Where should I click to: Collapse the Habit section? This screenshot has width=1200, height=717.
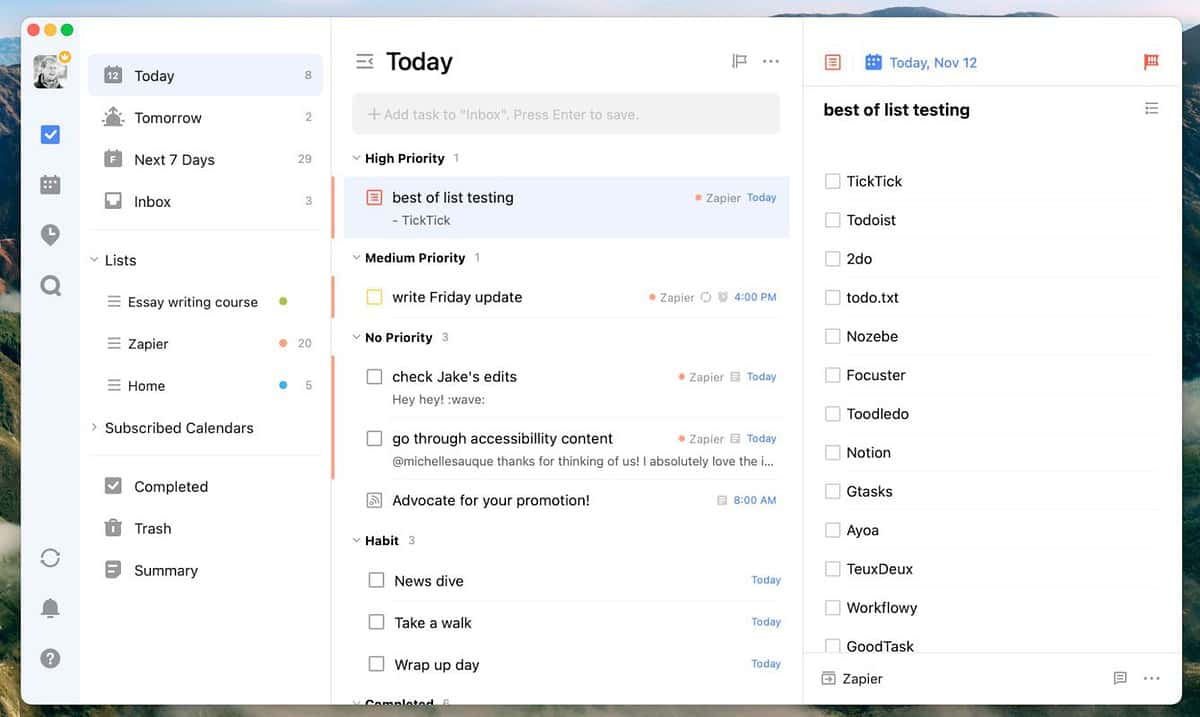pyautogui.click(x=355, y=540)
